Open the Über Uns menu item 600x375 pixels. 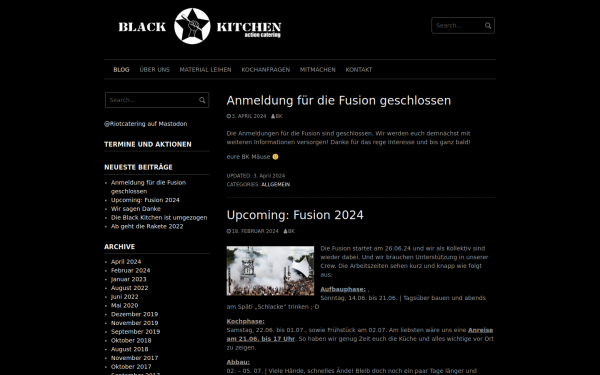click(x=155, y=70)
